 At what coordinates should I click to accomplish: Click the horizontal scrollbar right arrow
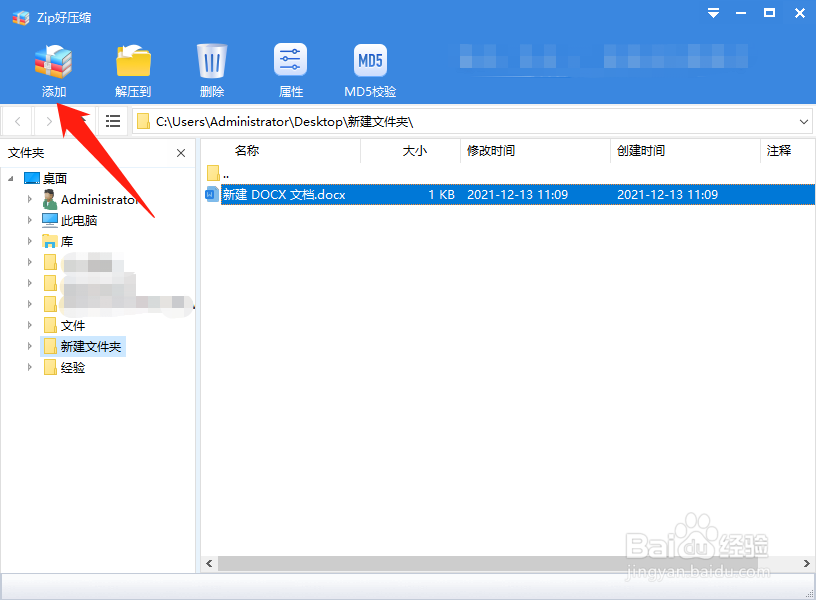[807, 564]
